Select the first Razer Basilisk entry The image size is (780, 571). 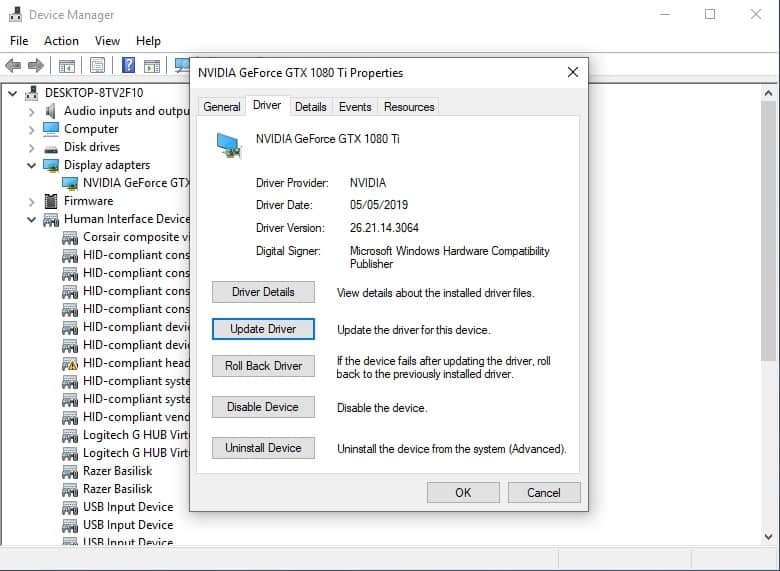[117, 471]
